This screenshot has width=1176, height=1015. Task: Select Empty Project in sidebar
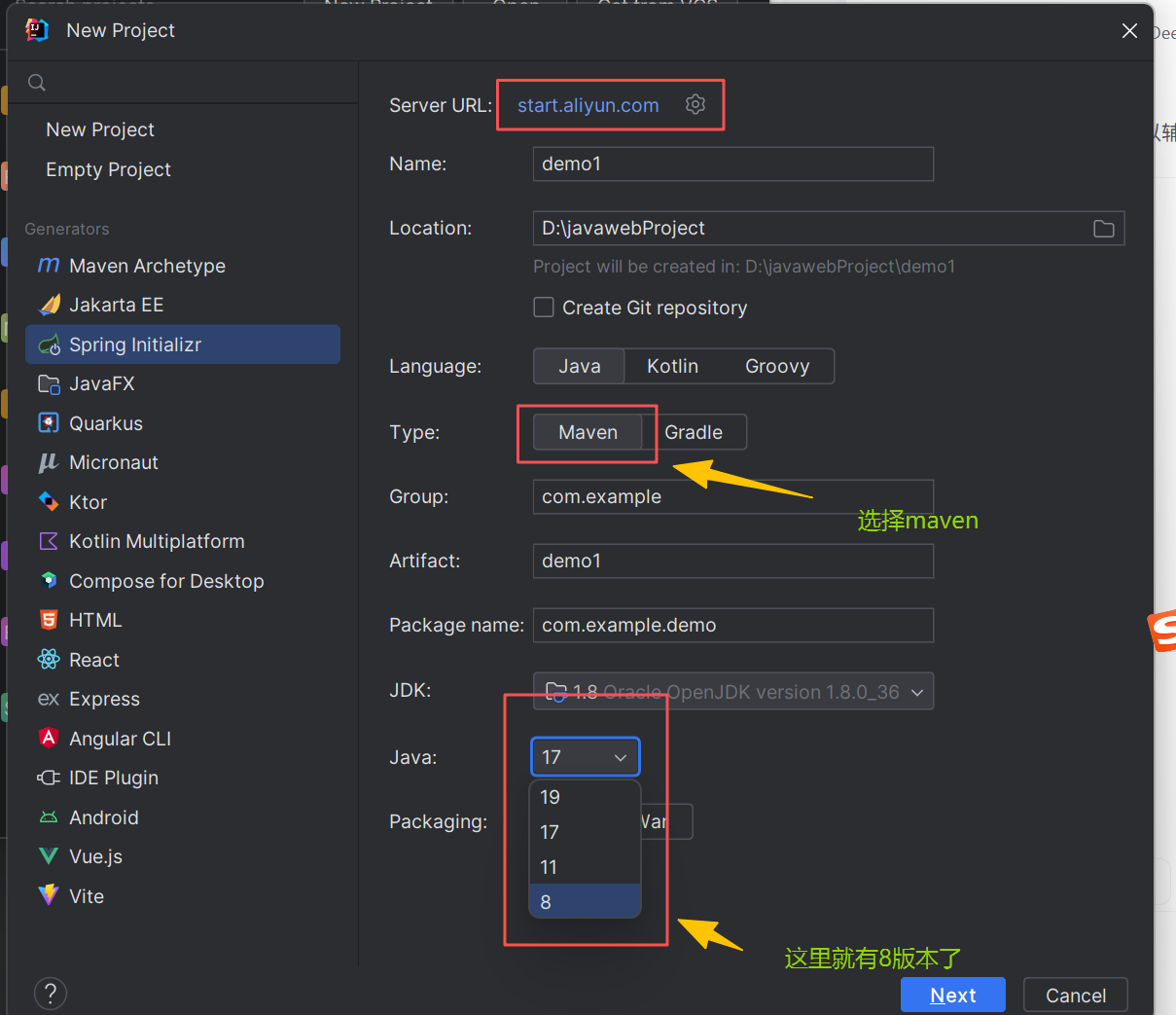(x=183, y=169)
